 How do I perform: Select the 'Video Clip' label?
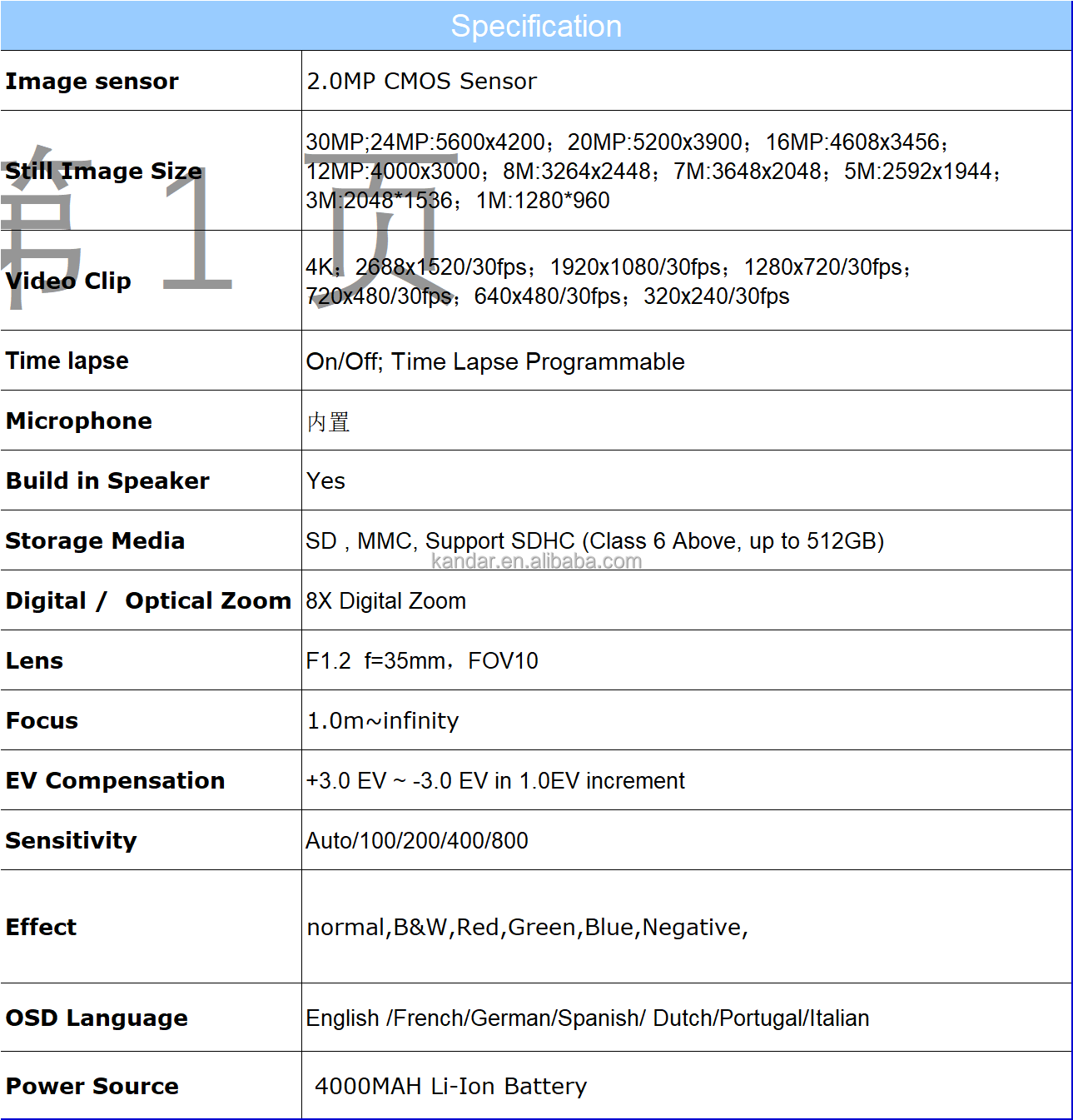(x=68, y=281)
